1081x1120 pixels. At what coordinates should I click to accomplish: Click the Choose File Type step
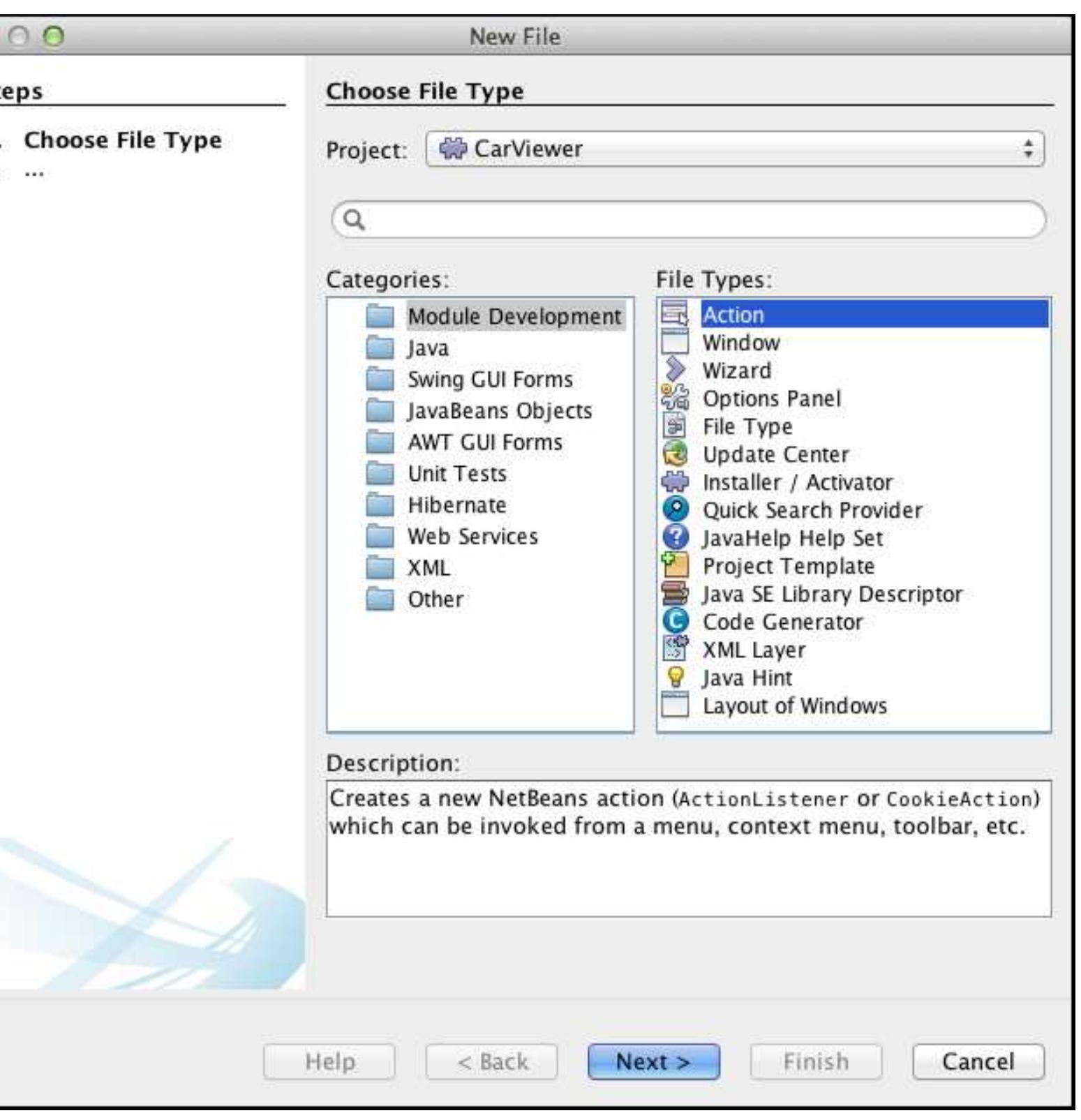[123, 140]
